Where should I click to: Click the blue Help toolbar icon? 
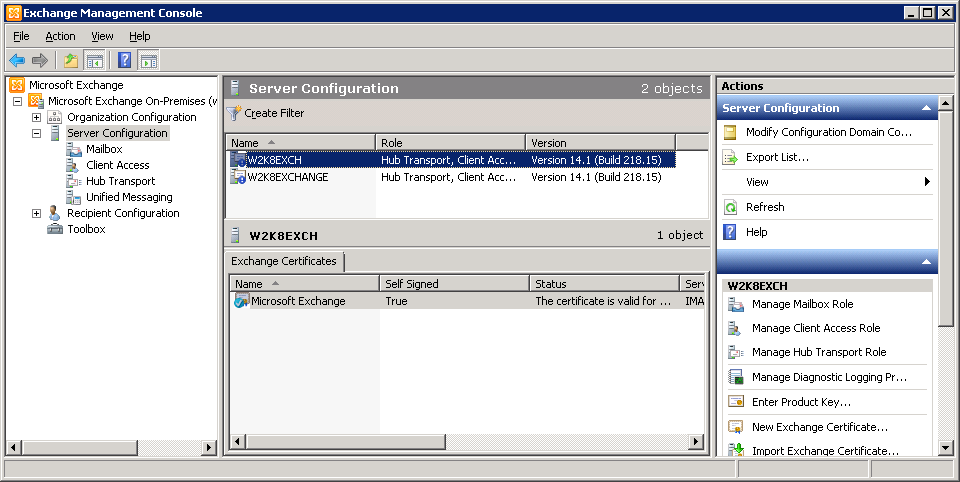[x=125, y=60]
